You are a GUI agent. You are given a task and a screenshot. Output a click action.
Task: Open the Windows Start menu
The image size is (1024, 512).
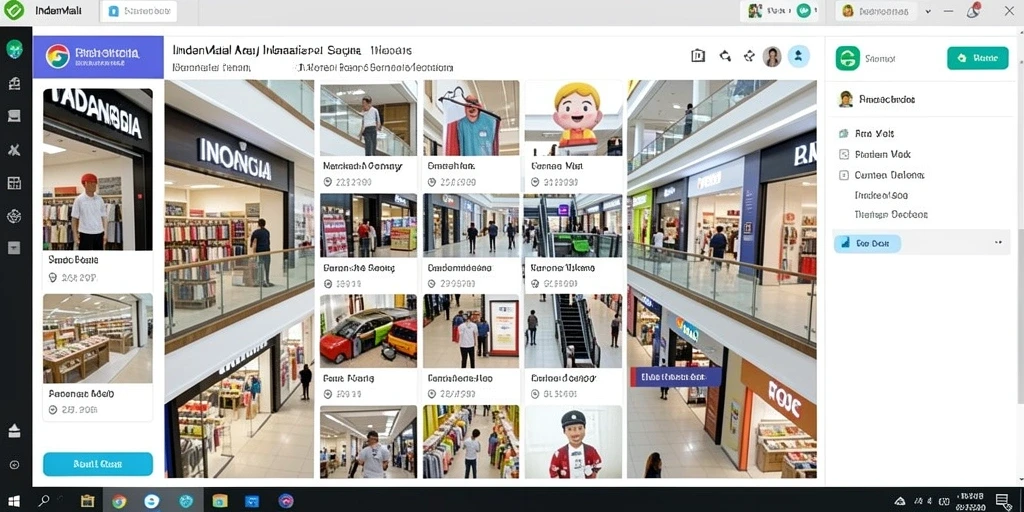(13, 501)
